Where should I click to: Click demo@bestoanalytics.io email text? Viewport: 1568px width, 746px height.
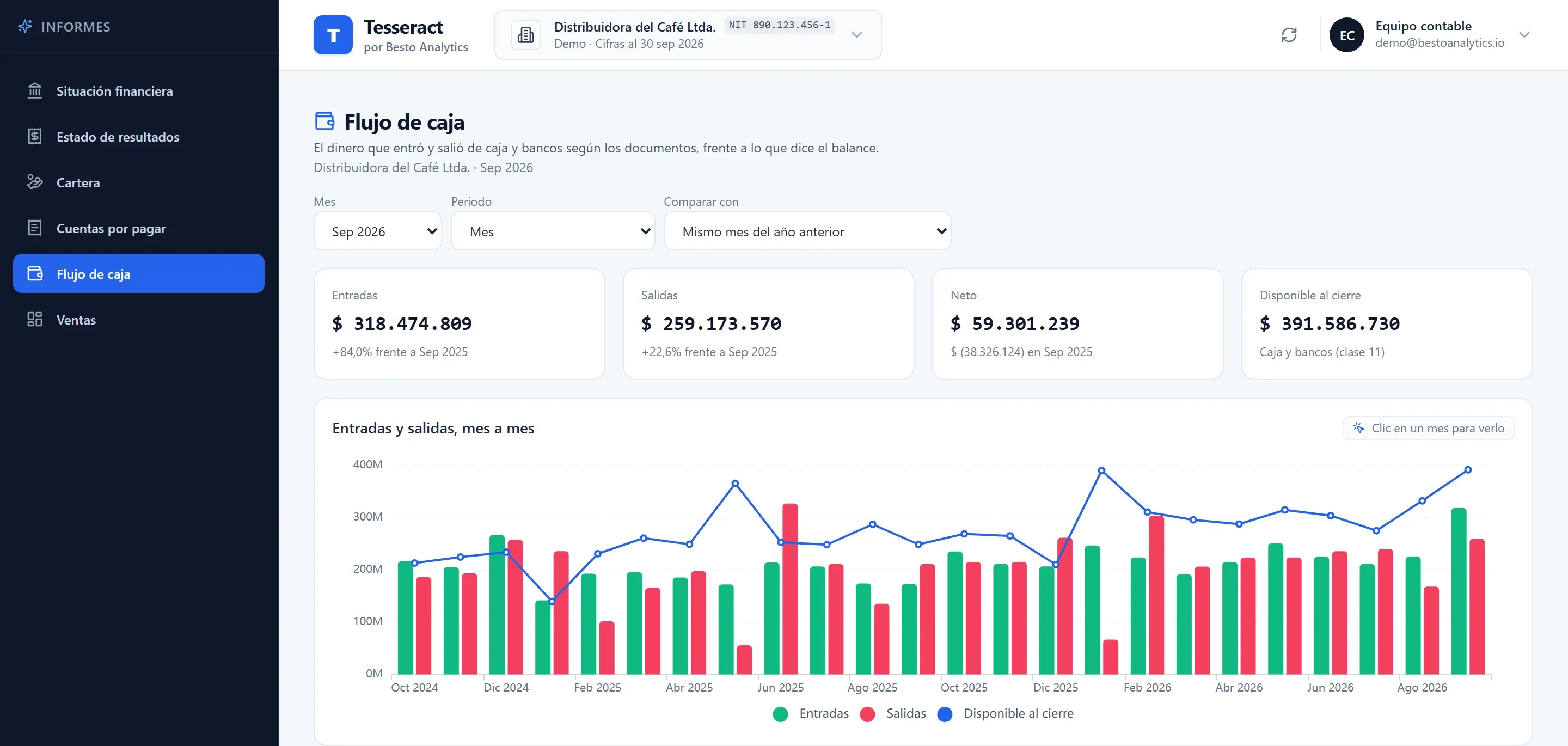pos(1440,42)
